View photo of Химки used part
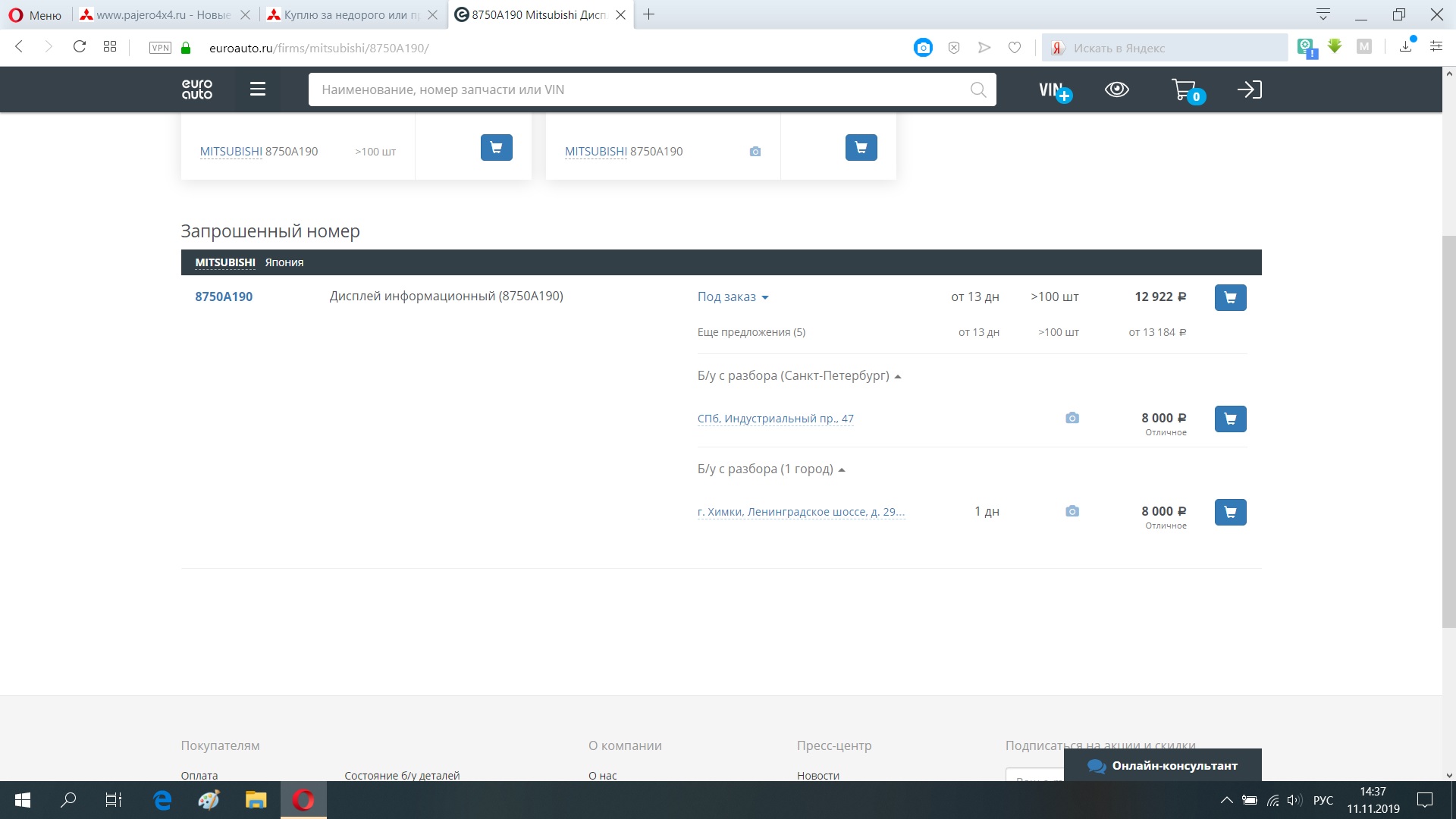Image resolution: width=1456 pixels, height=819 pixels. pyautogui.click(x=1072, y=512)
